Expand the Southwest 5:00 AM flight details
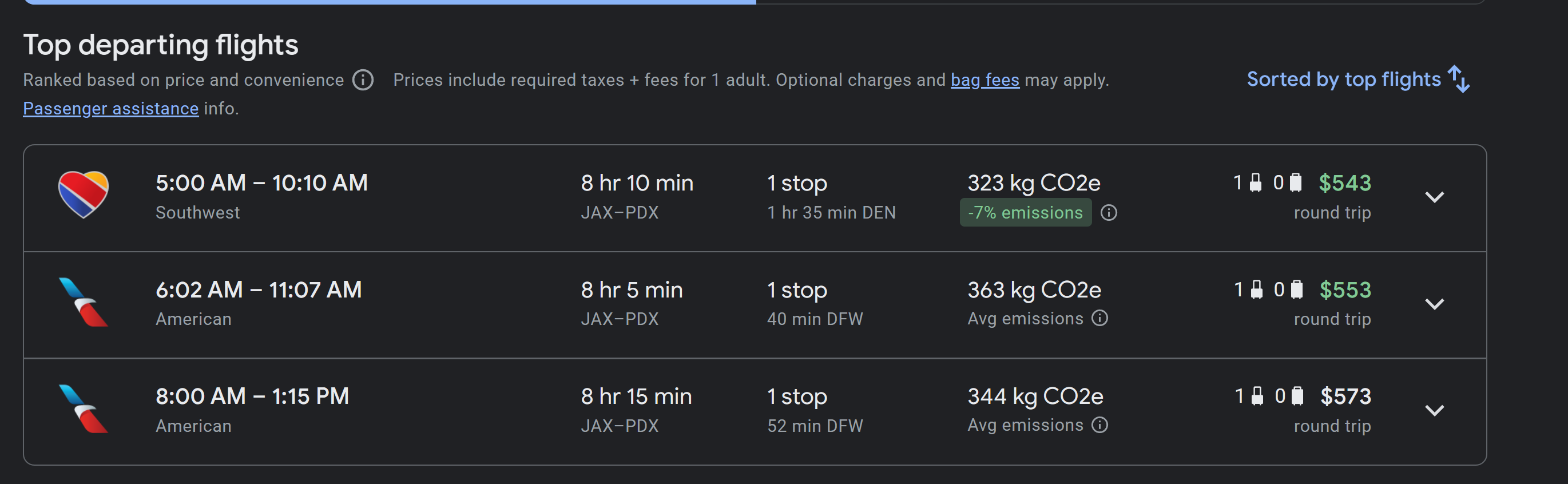Viewport: 1568px width, 484px height. (1434, 197)
